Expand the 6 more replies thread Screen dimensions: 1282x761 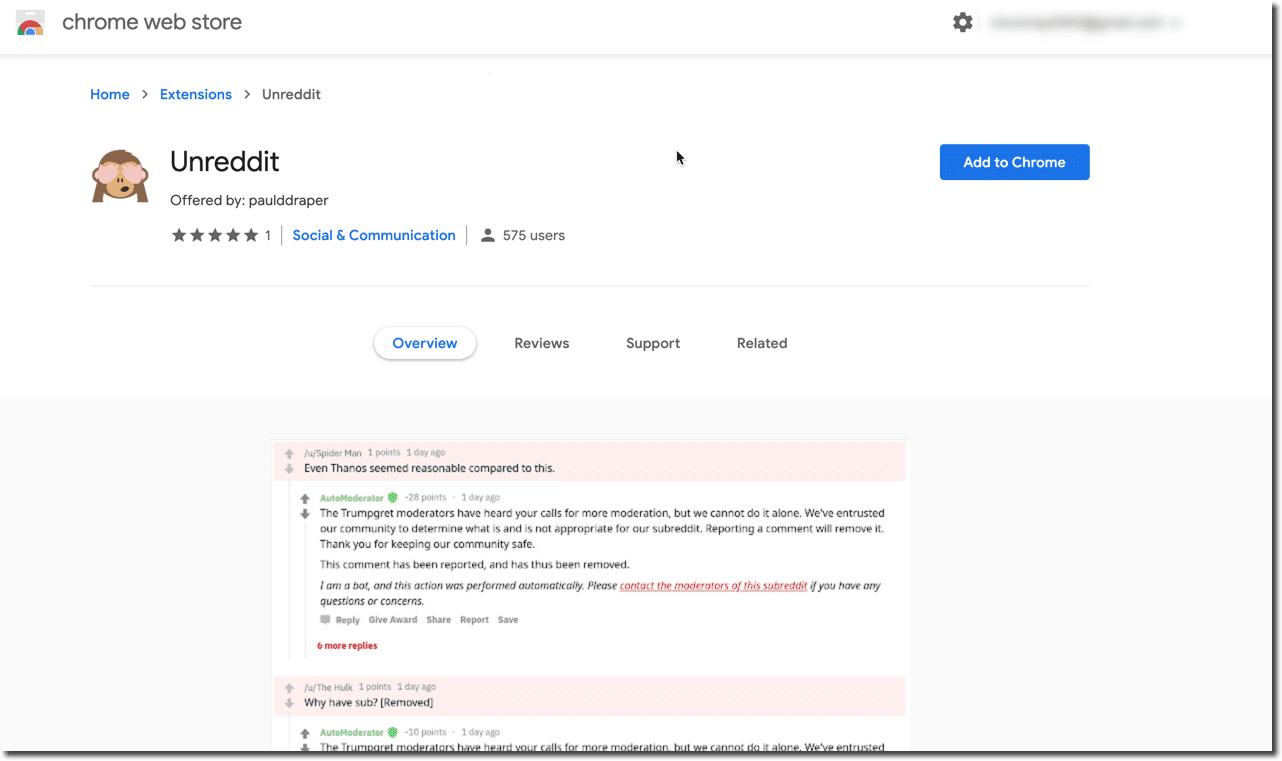coord(347,645)
